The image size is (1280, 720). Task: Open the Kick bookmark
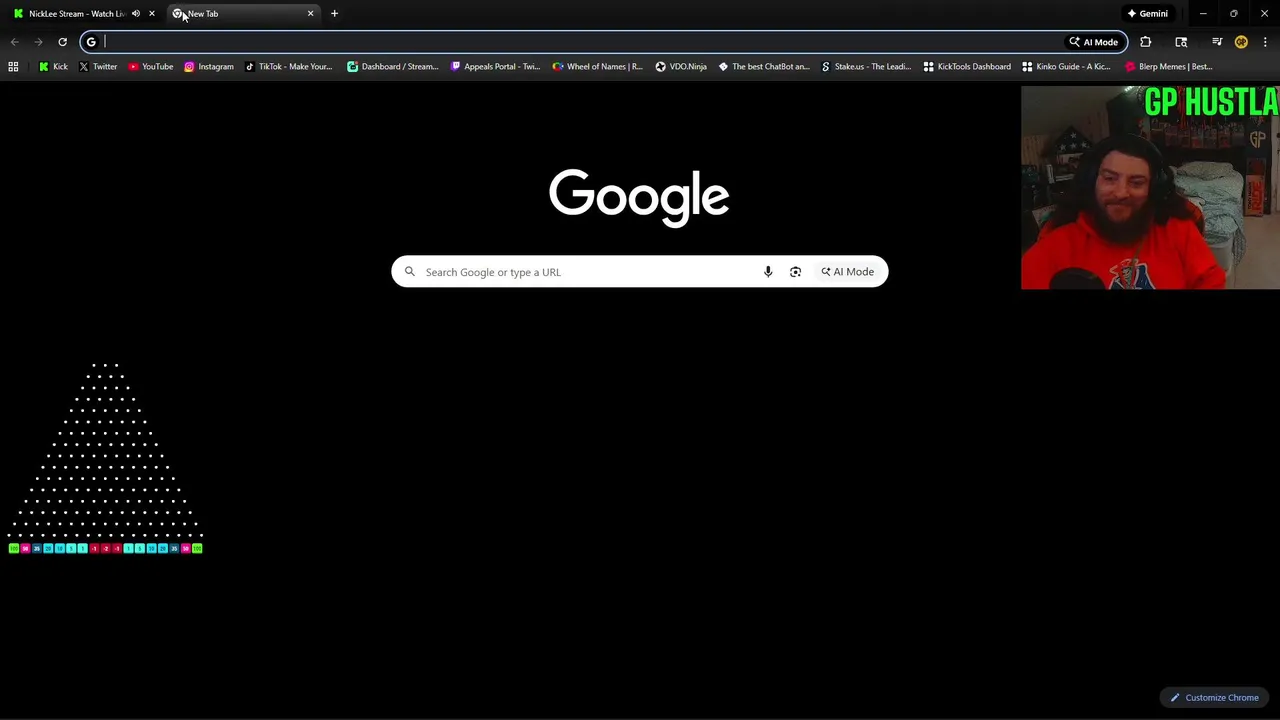pos(53,66)
